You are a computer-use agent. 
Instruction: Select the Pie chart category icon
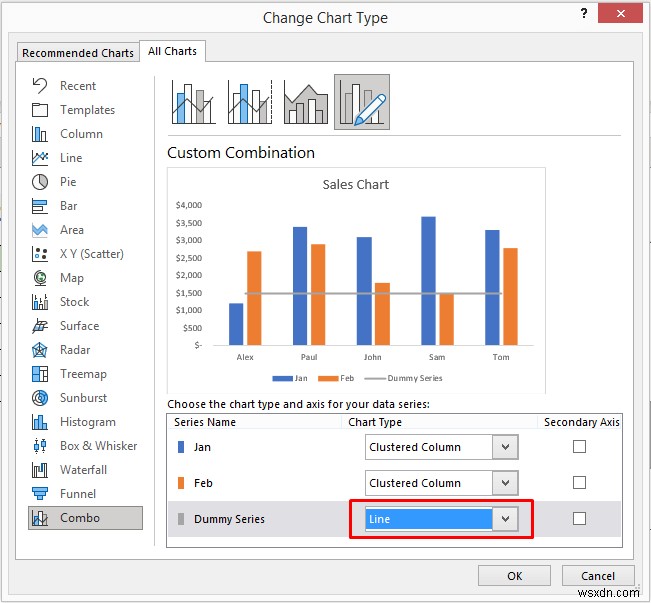tap(40, 181)
